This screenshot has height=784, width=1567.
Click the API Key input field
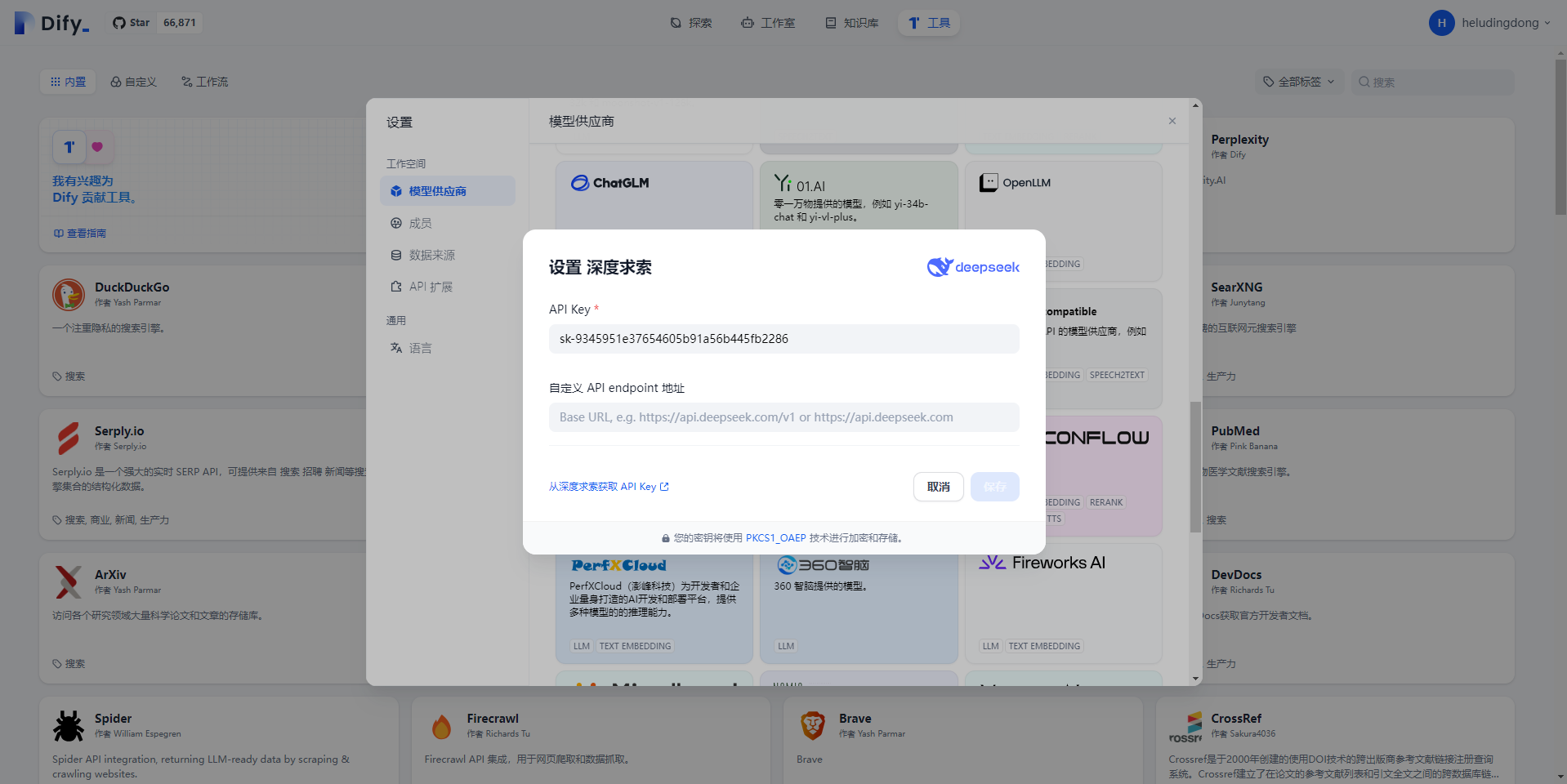click(x=784, y=339)
